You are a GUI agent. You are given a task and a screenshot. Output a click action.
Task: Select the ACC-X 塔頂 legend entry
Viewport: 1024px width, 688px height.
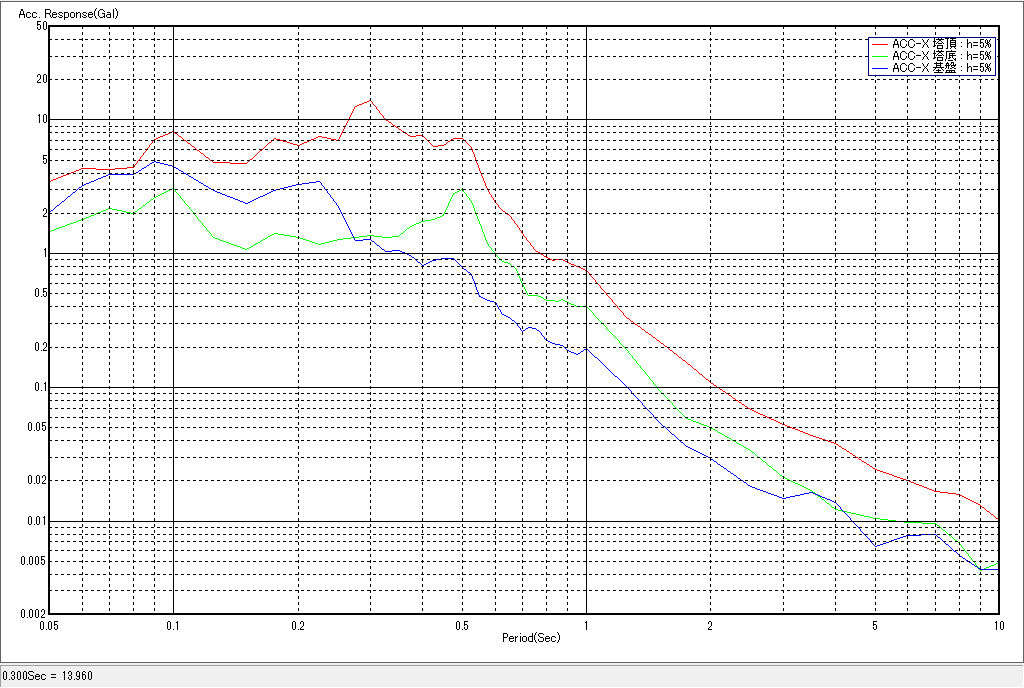941,44
